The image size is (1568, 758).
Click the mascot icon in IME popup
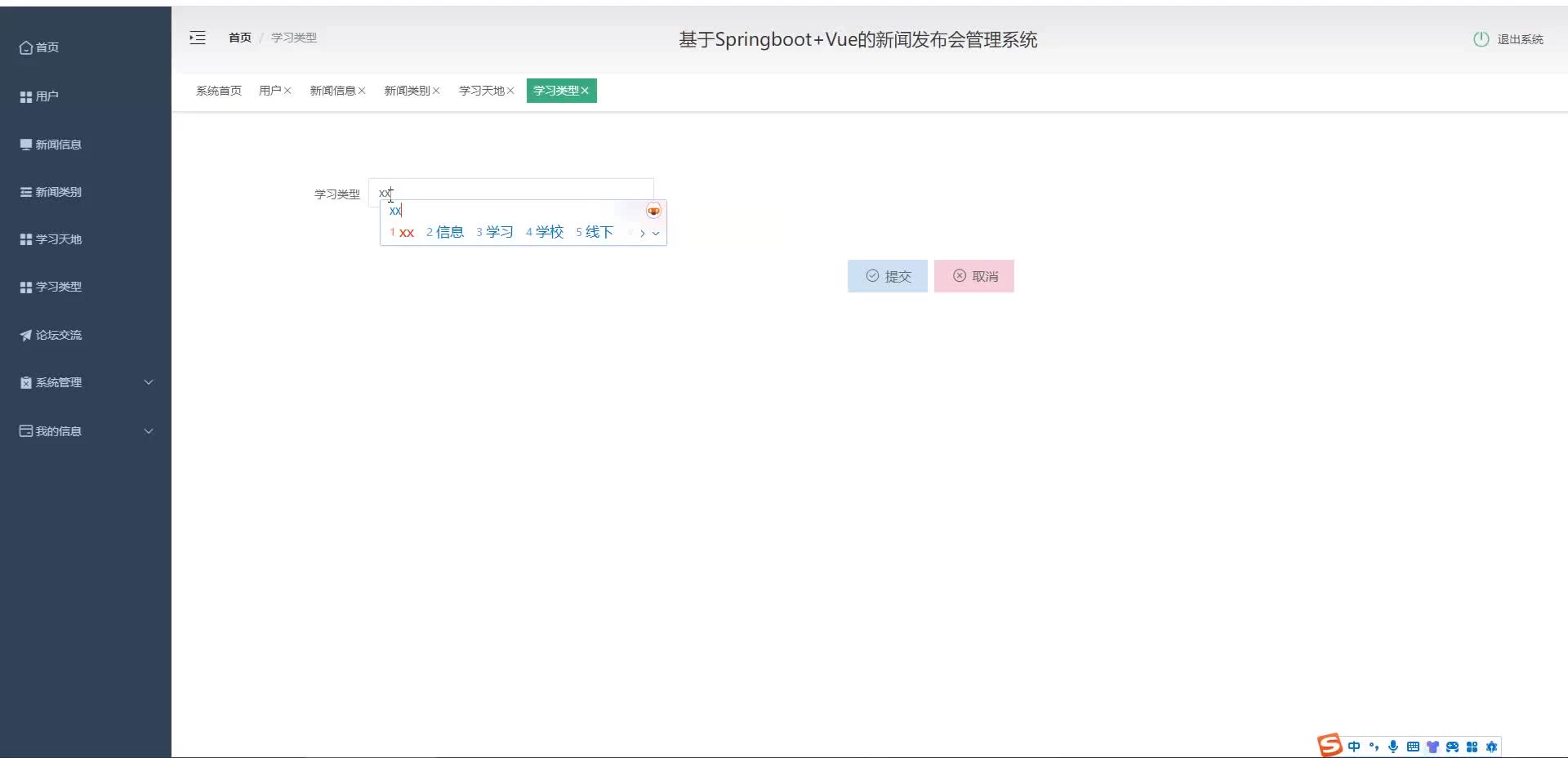click(x=653, y=211)
